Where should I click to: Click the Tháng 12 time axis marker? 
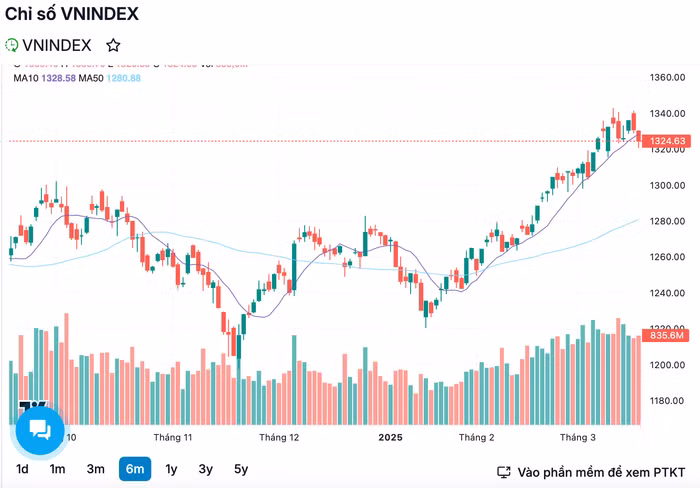[x=279, y=438]
